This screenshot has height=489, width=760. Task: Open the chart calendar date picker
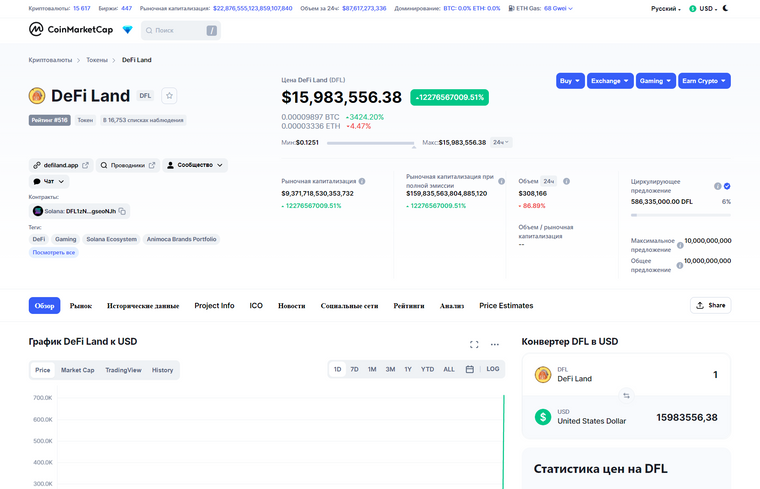click(x=470, y=369)
